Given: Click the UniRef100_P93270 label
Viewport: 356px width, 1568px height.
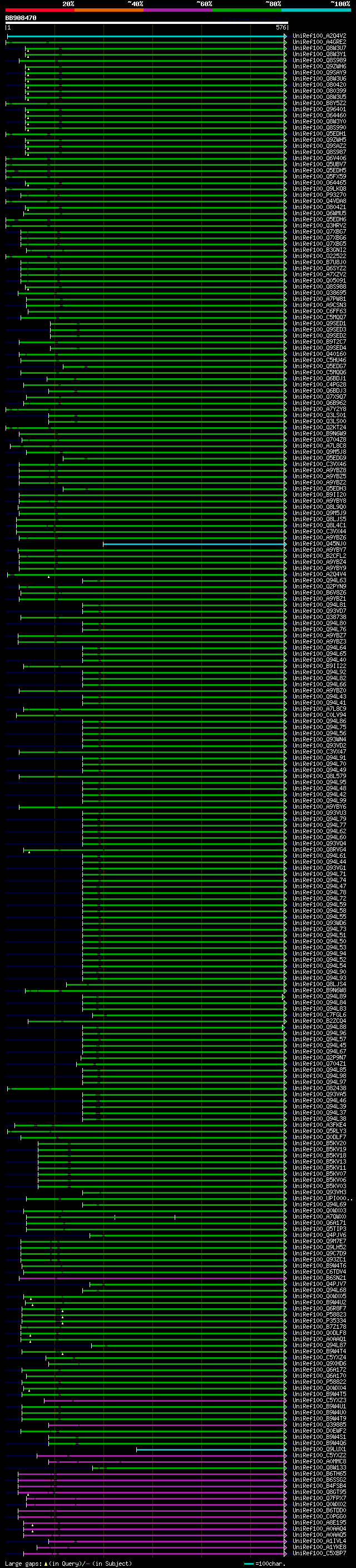Looking at the screenshot, I should coord(319,195).
